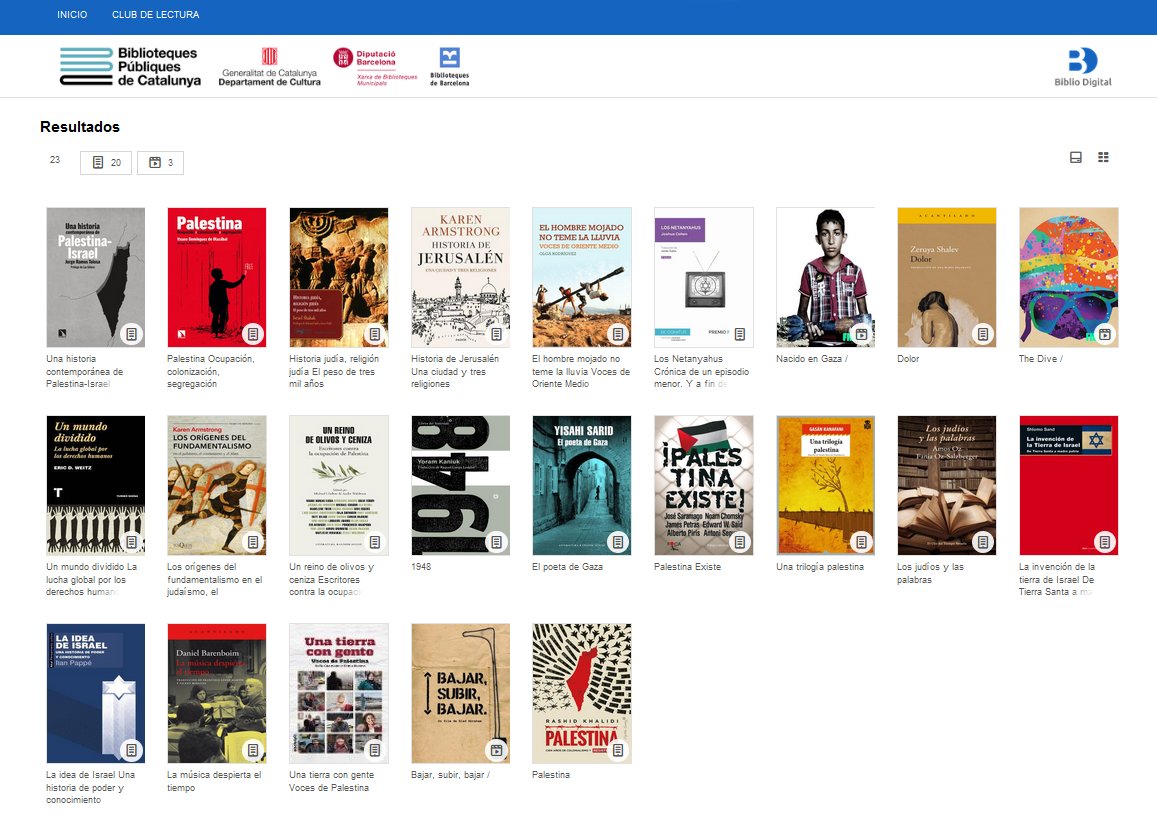Image resolution: width=1157 pixels, height=825 pixels.
Task: Click title link 'Historia judía, religión judía'
Action: click(x=334, y=371)
